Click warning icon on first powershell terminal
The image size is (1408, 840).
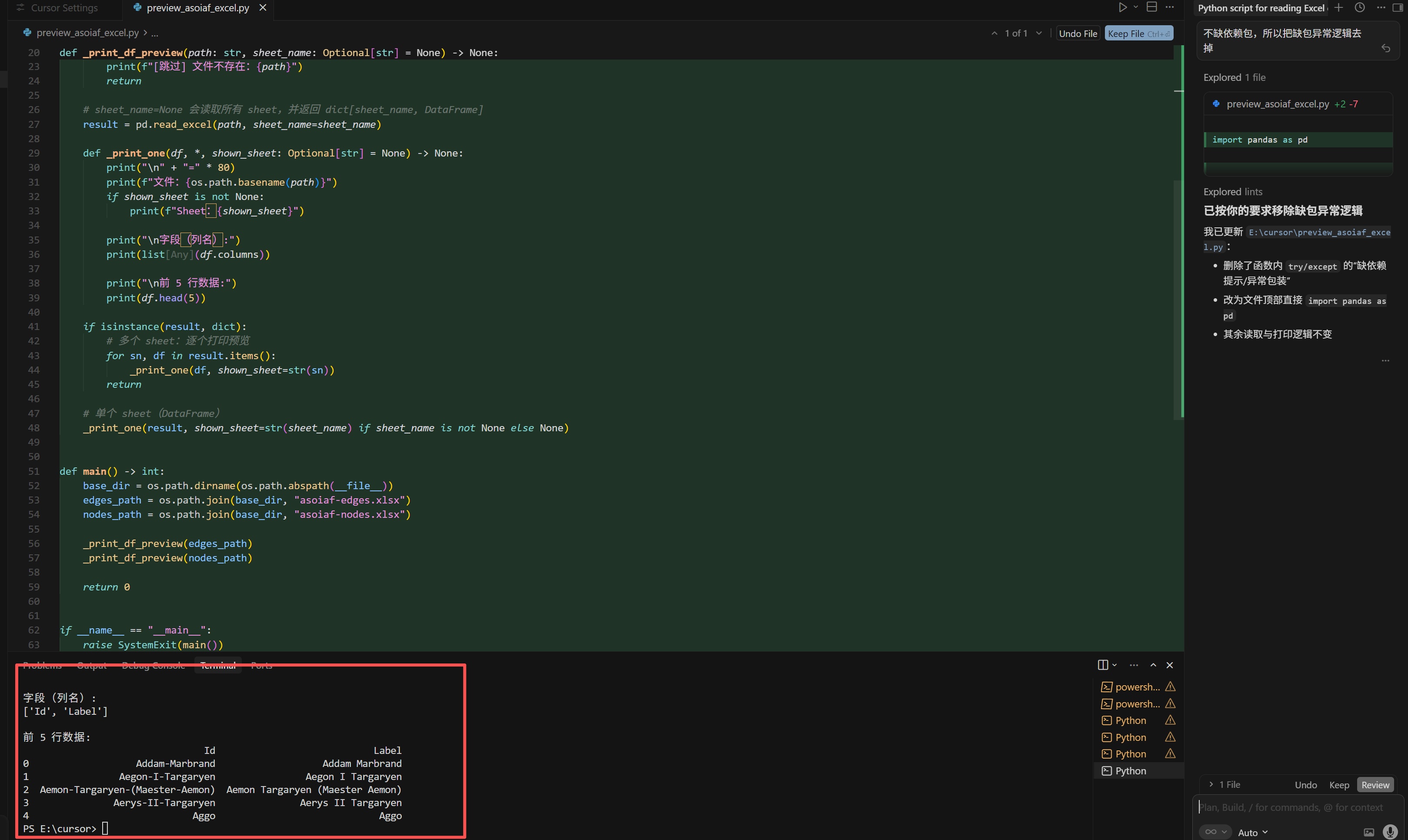[1170, 687]
